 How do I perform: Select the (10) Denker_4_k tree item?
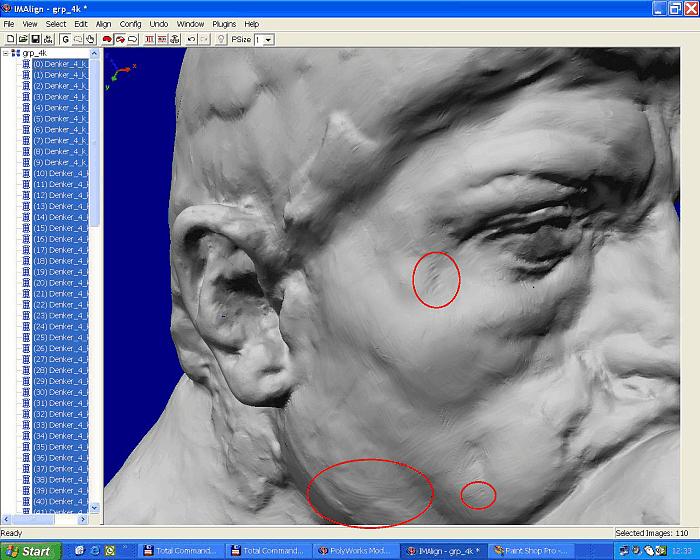[x=60, y=174]
